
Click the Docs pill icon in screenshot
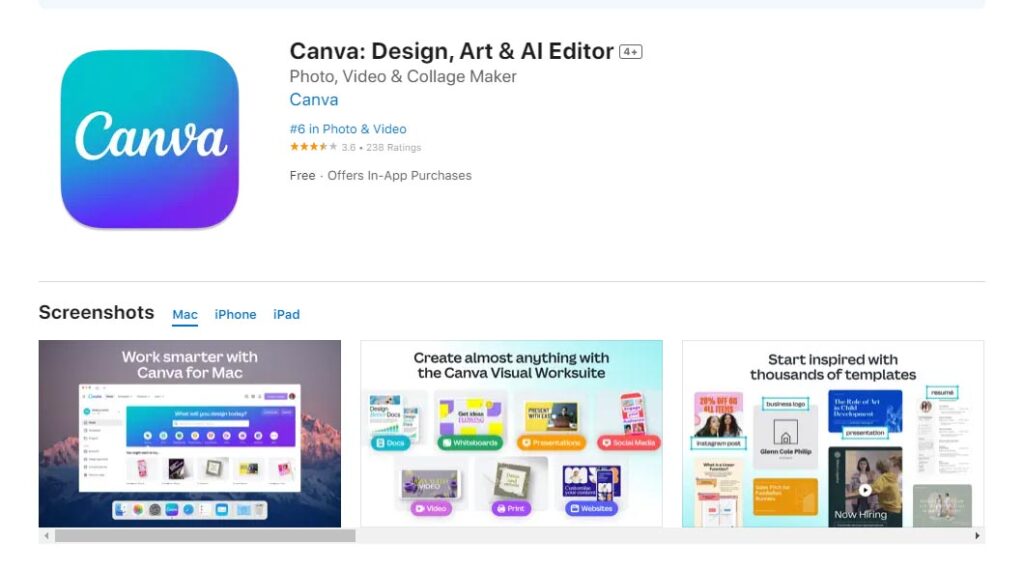[390, 443]
